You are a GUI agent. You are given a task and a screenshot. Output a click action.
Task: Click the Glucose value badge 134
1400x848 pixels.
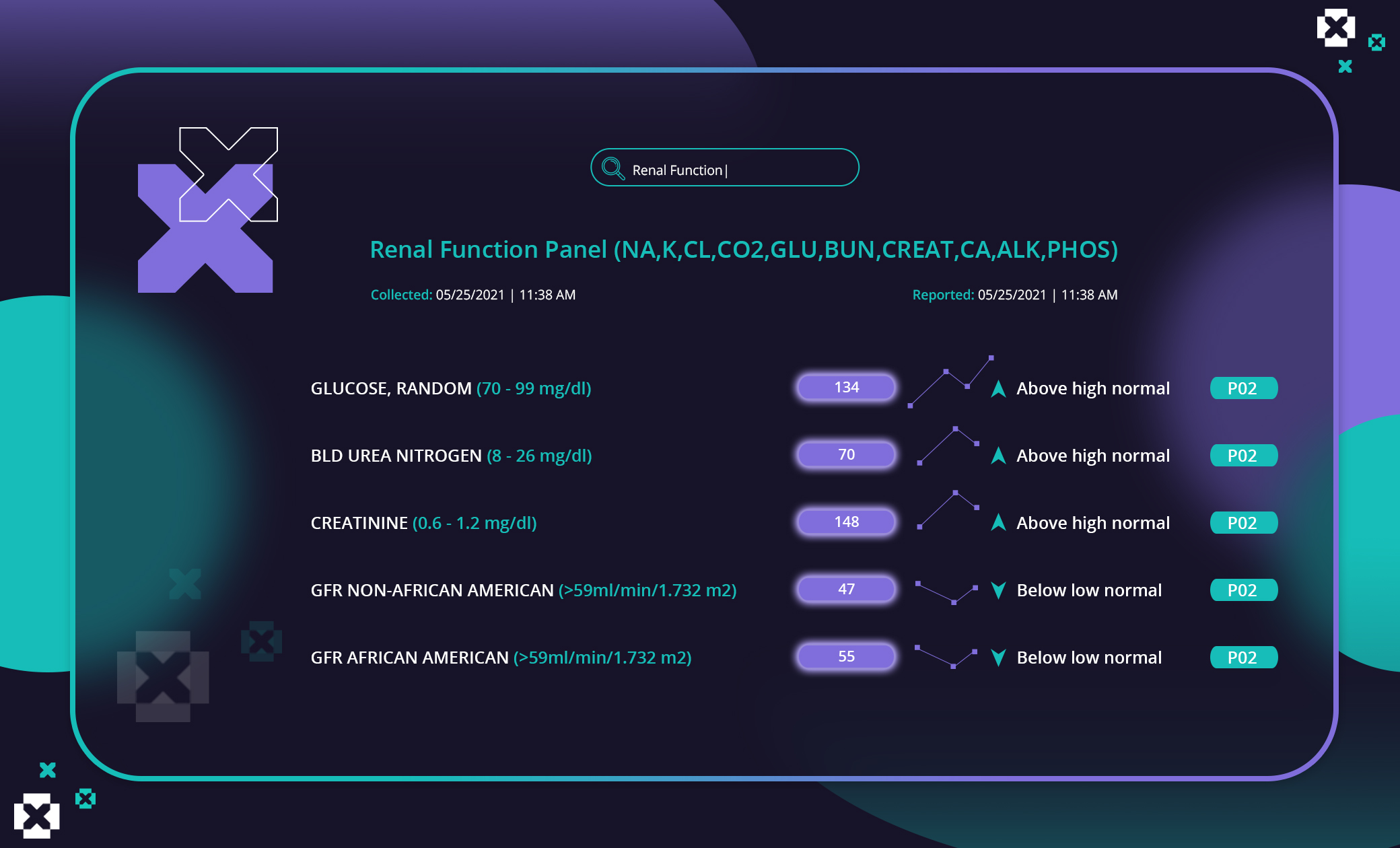click(x=846, y=388)
